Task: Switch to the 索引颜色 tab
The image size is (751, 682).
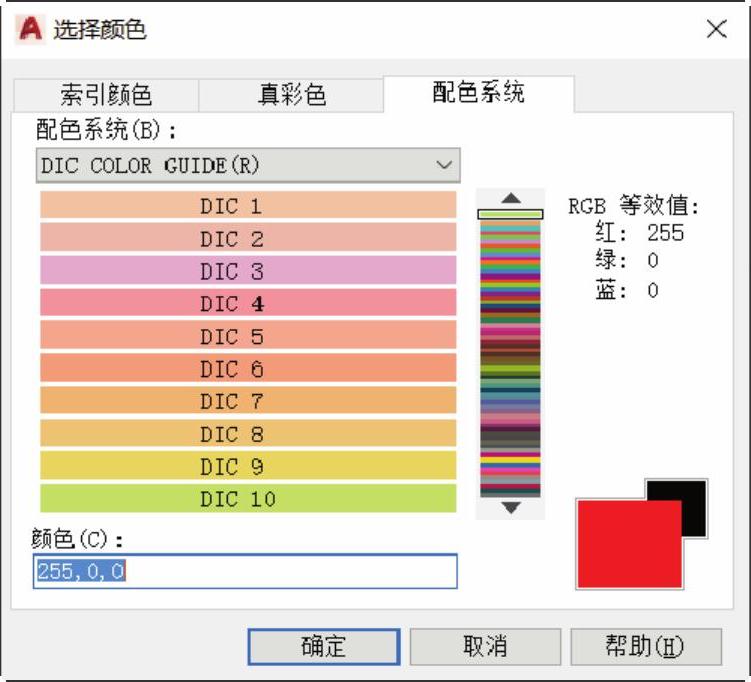Action: [x=106, y=95]
